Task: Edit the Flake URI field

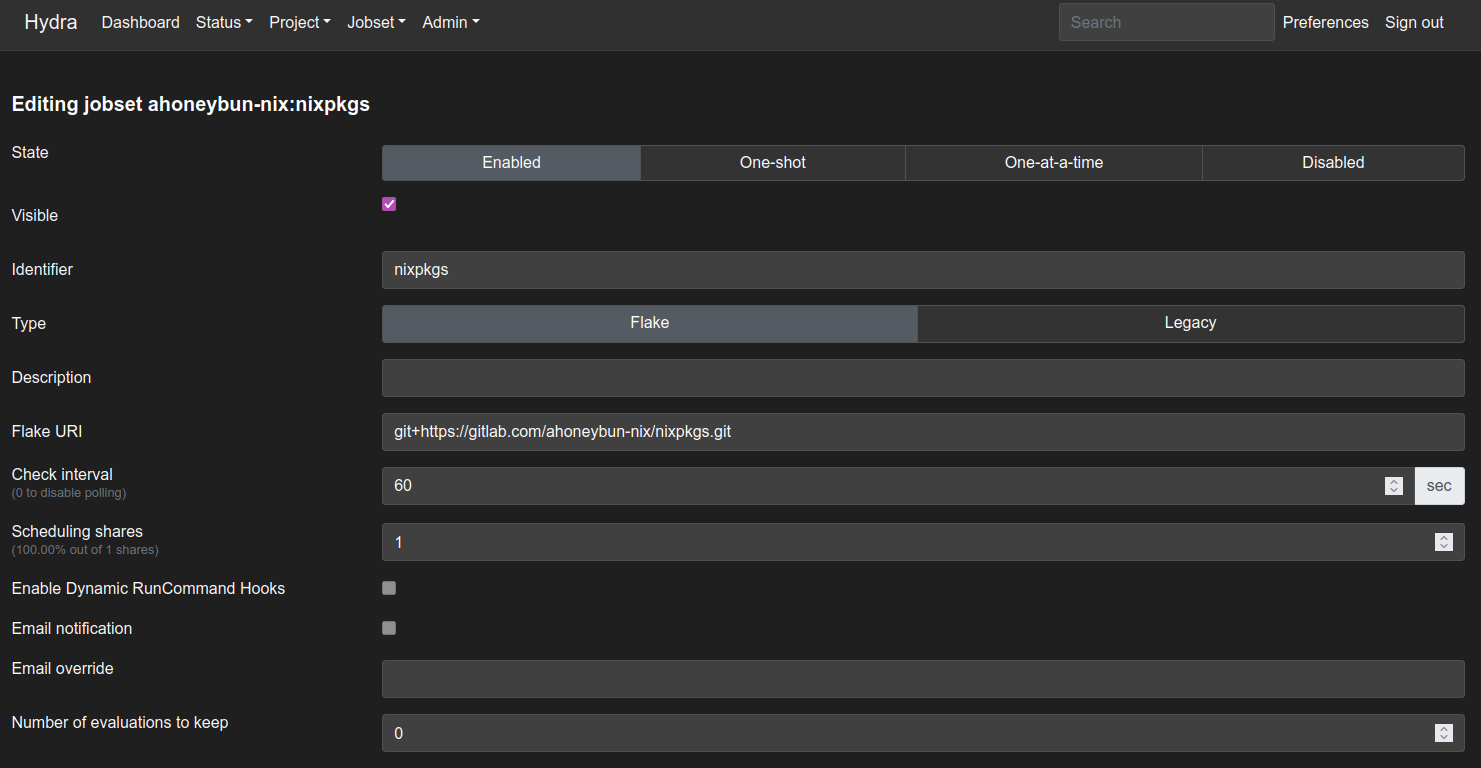Action: tap(923, 431)
